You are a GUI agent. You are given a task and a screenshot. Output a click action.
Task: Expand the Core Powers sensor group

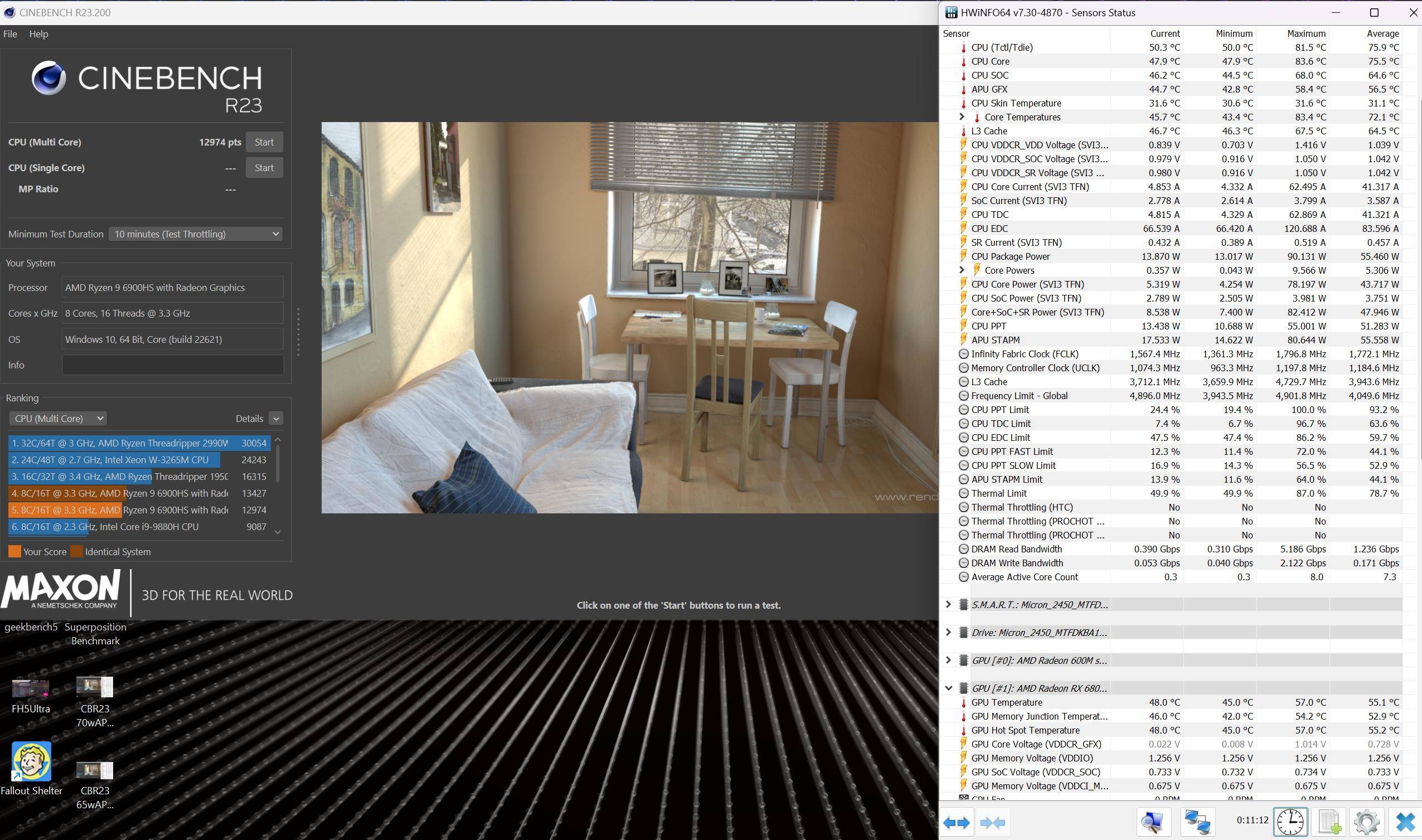tap(961, 270)
